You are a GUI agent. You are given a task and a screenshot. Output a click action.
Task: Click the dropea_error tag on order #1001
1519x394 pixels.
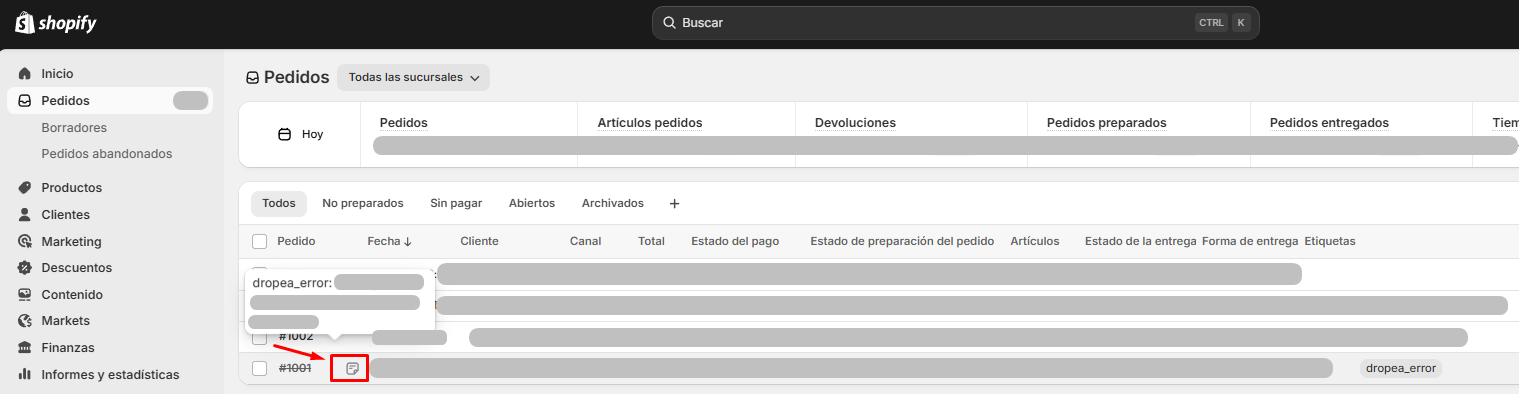(x=1401, y=368)
